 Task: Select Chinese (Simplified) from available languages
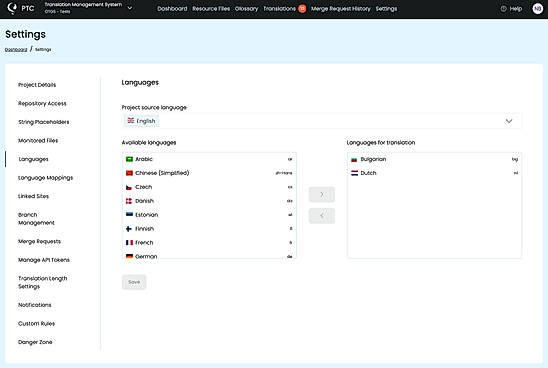tap(209, 173)
